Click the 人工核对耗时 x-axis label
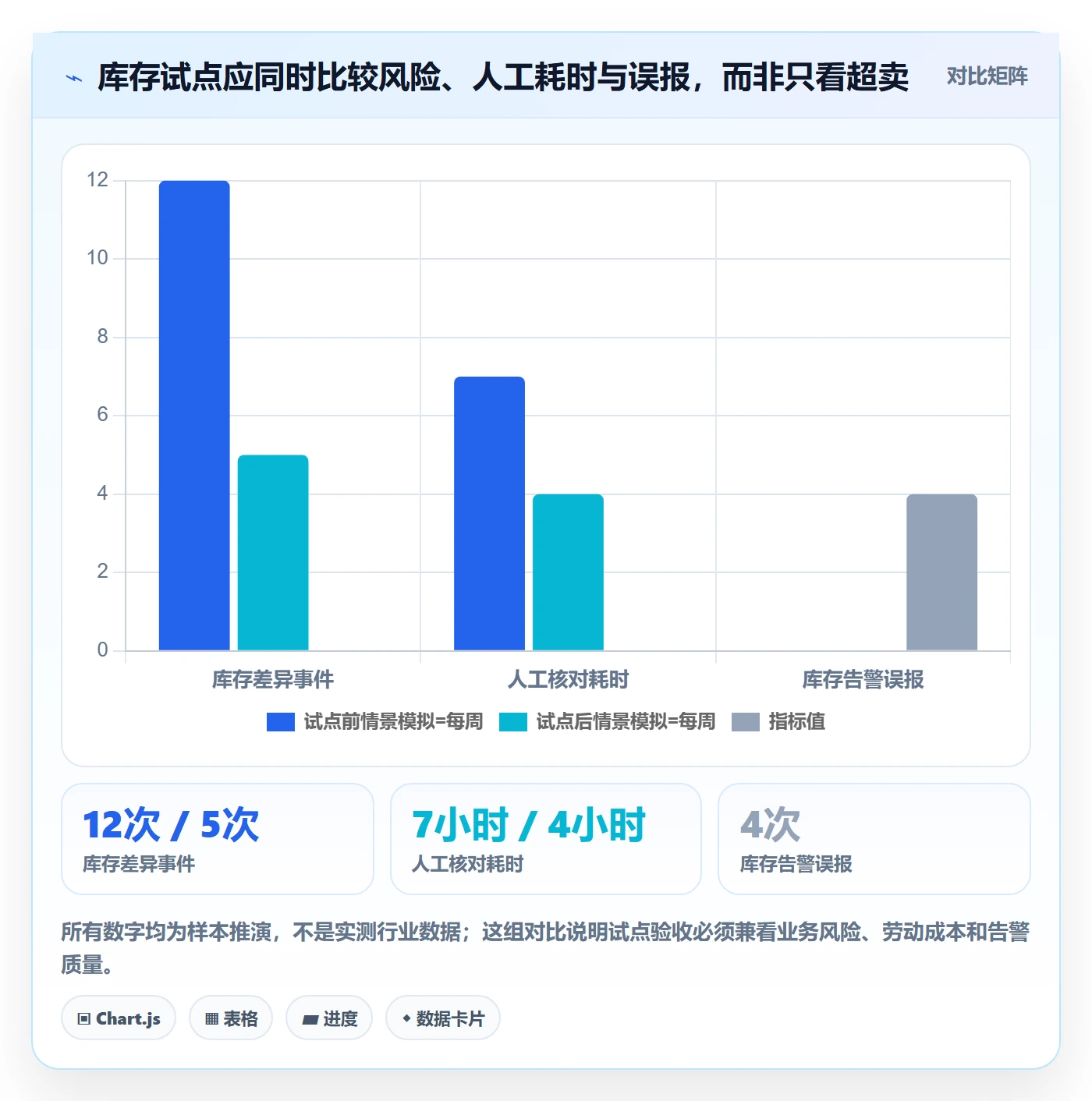This screenshot has height=1101, width=1092. 568,680
